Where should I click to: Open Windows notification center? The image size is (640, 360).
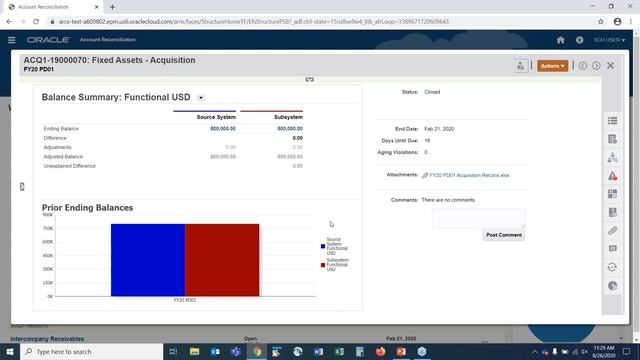tap(626, 351)
